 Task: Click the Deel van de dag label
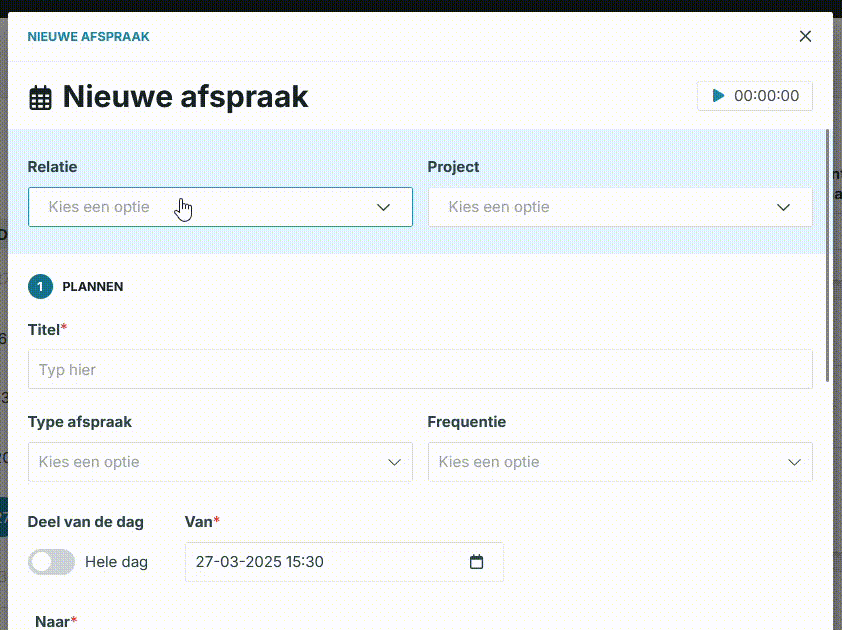pos(85,522)
